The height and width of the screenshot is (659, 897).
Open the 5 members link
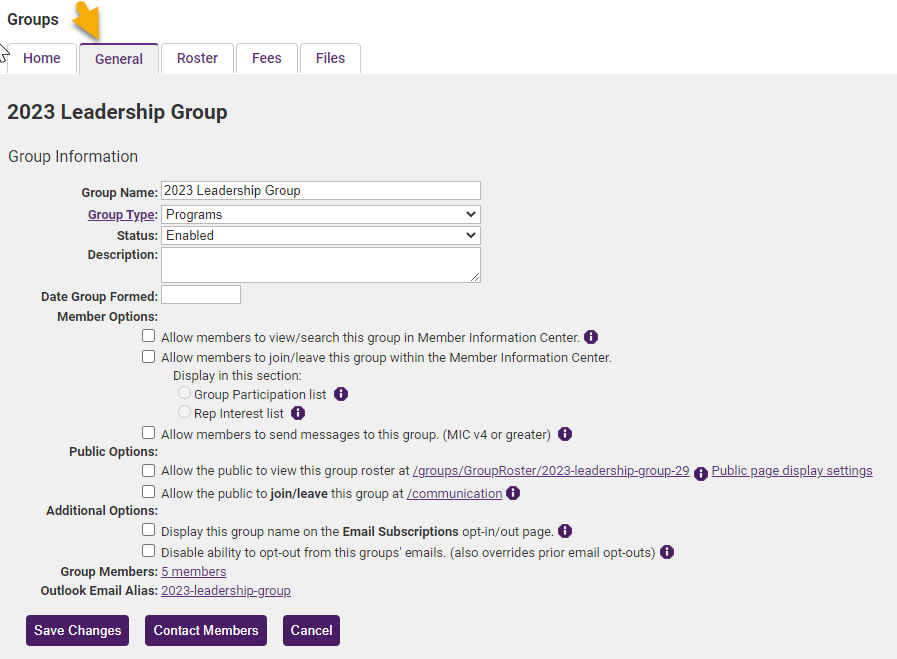point(193,571)
